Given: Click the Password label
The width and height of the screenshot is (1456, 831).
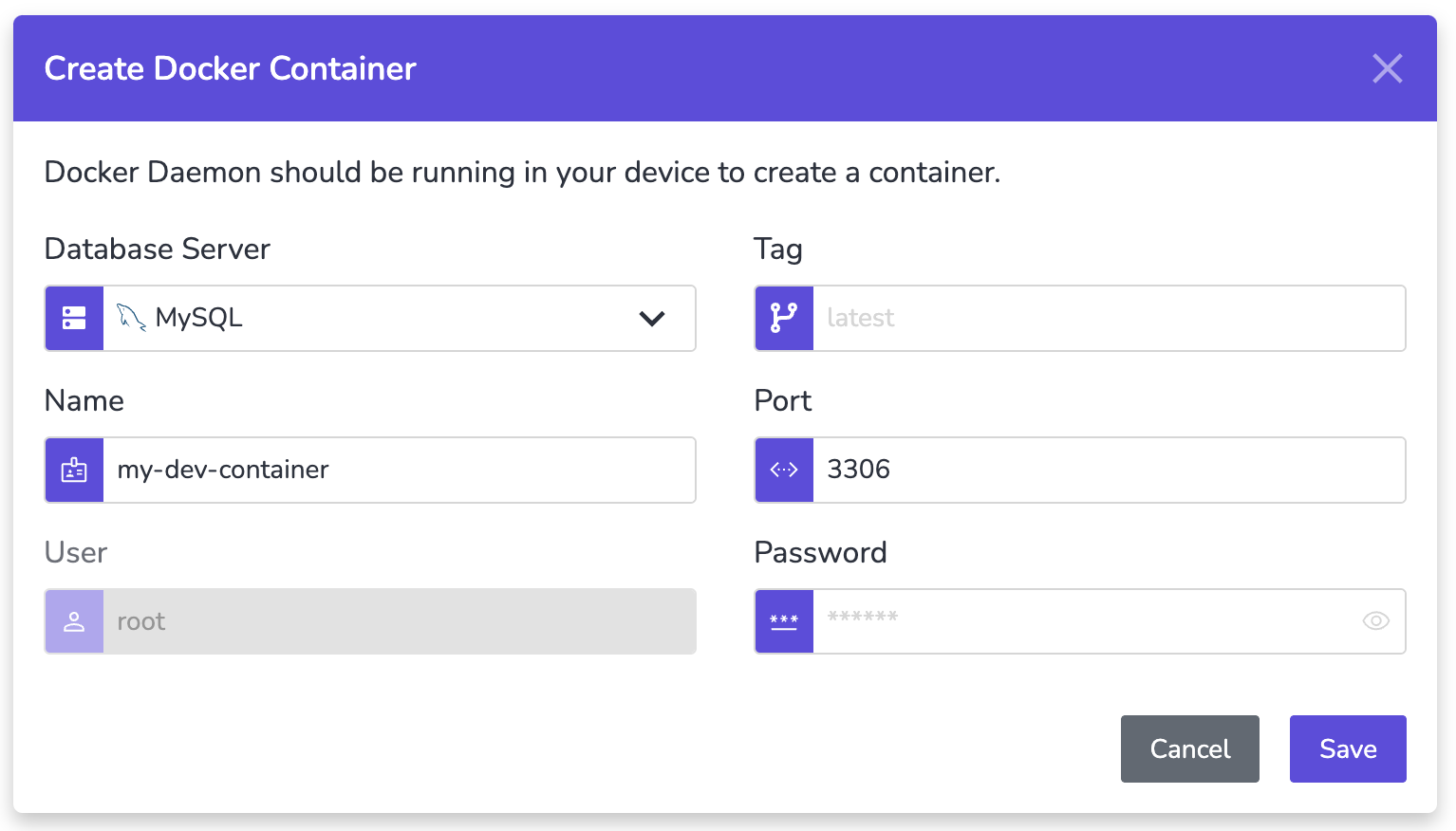Looking at the screenshot, I should 821,552.
